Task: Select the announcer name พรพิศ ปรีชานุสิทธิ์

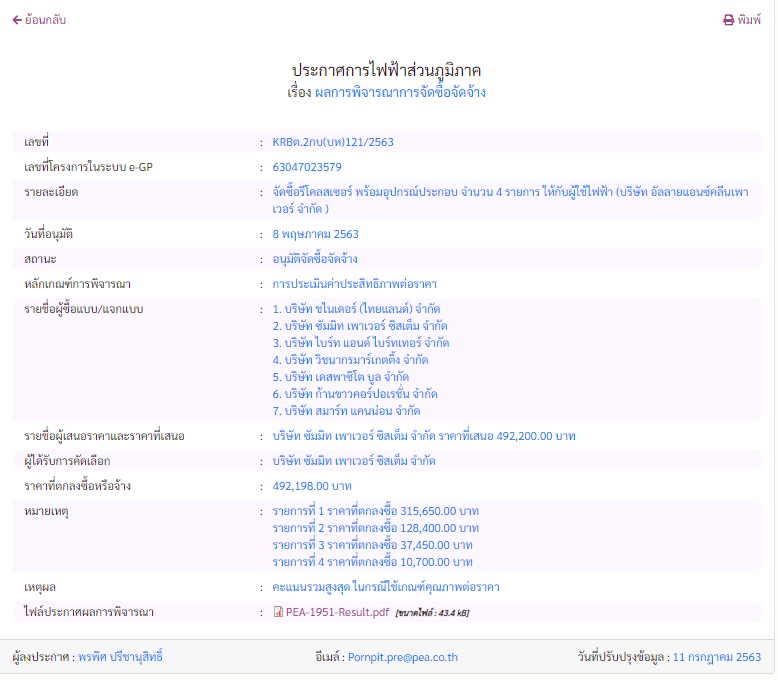Action: [120, 657]
